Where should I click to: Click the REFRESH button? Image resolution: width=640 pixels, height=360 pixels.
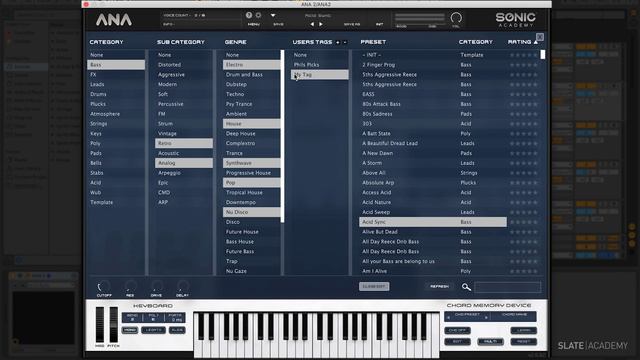(x=439, y=287)
